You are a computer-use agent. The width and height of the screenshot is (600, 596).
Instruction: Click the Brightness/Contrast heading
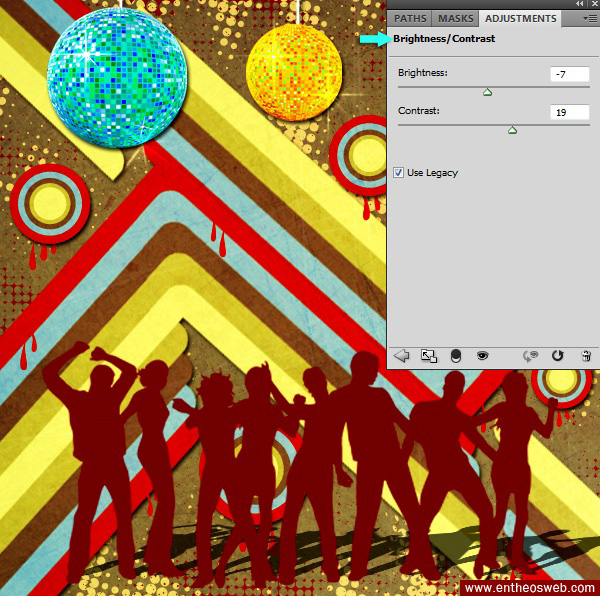(x=444, y=39)
